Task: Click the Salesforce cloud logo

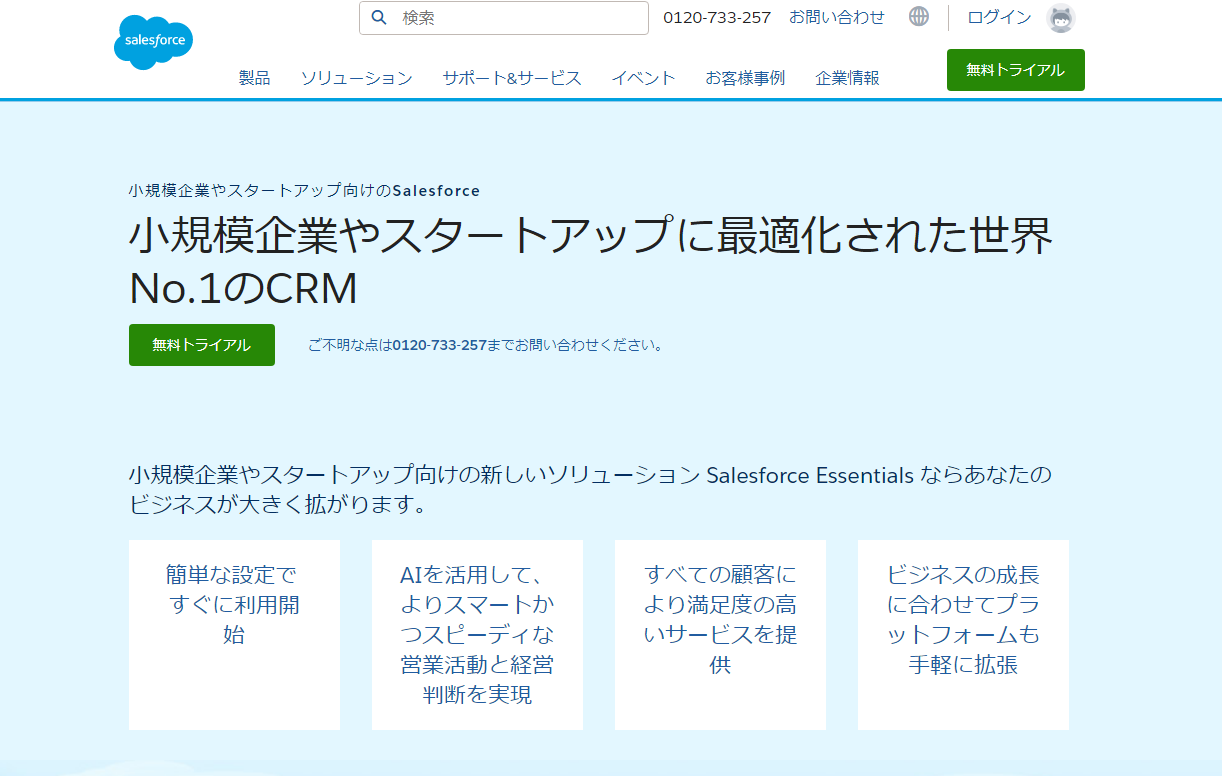Action: 153,42
